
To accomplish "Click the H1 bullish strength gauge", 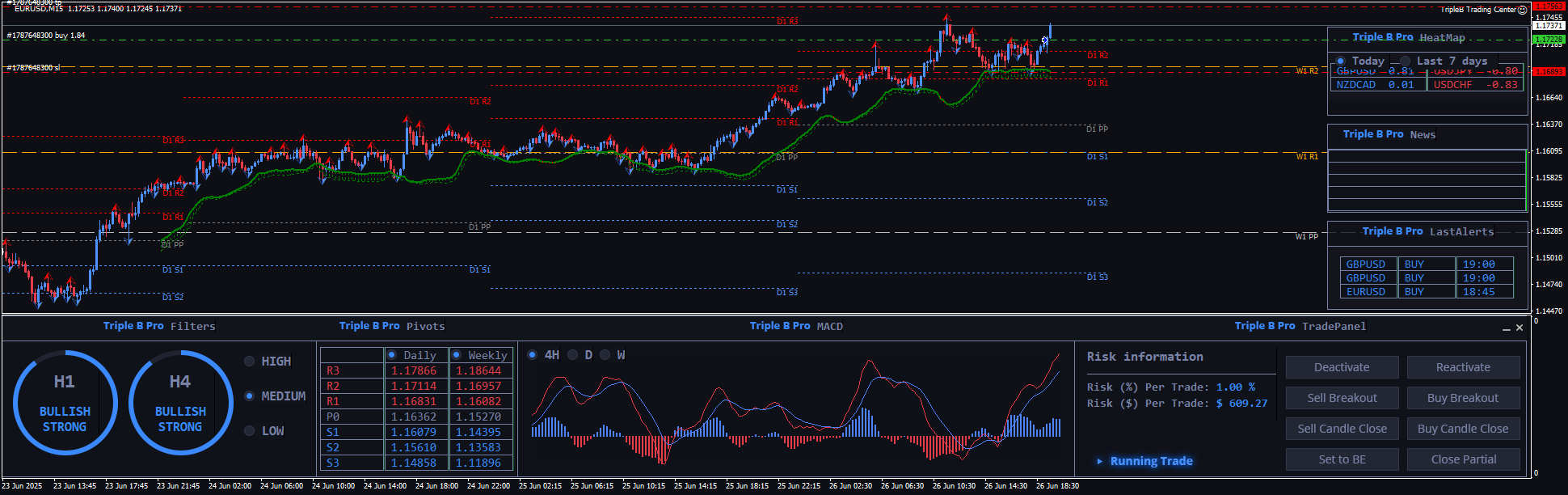I will [x=65, y=403].
